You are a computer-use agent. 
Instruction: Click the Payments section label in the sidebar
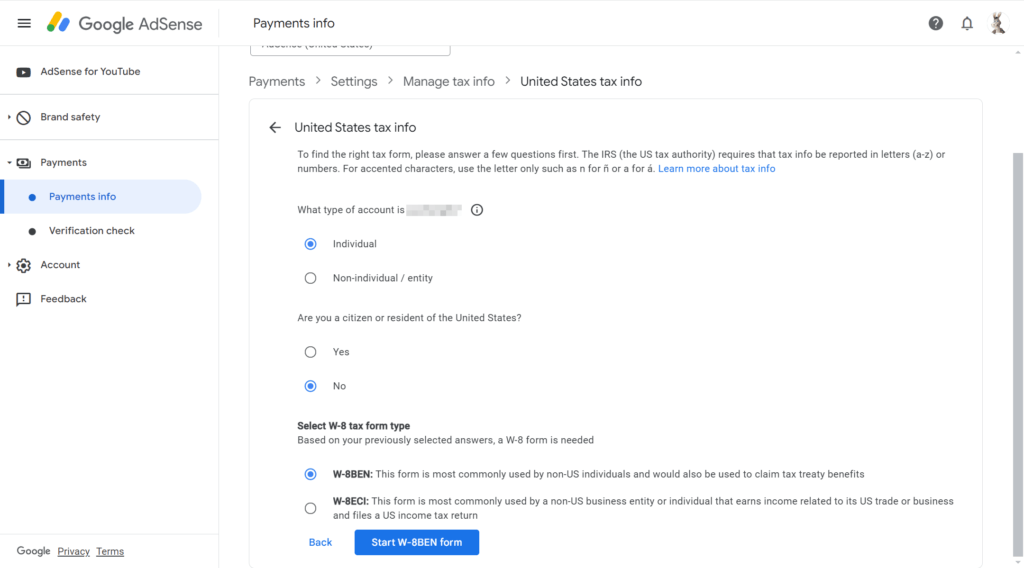point(63,163)
